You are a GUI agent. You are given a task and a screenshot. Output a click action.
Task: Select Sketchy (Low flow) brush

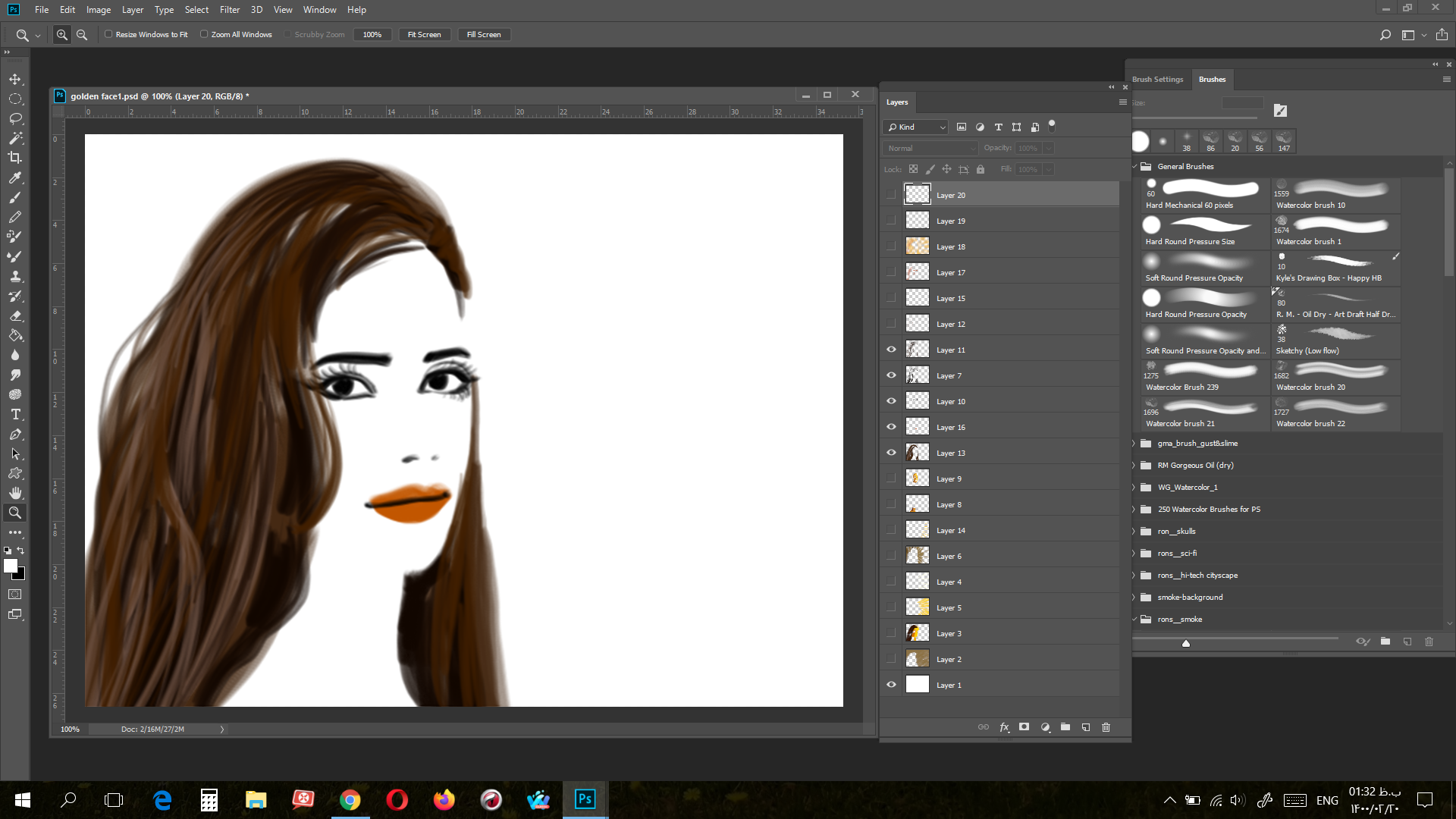[1335, 340]
